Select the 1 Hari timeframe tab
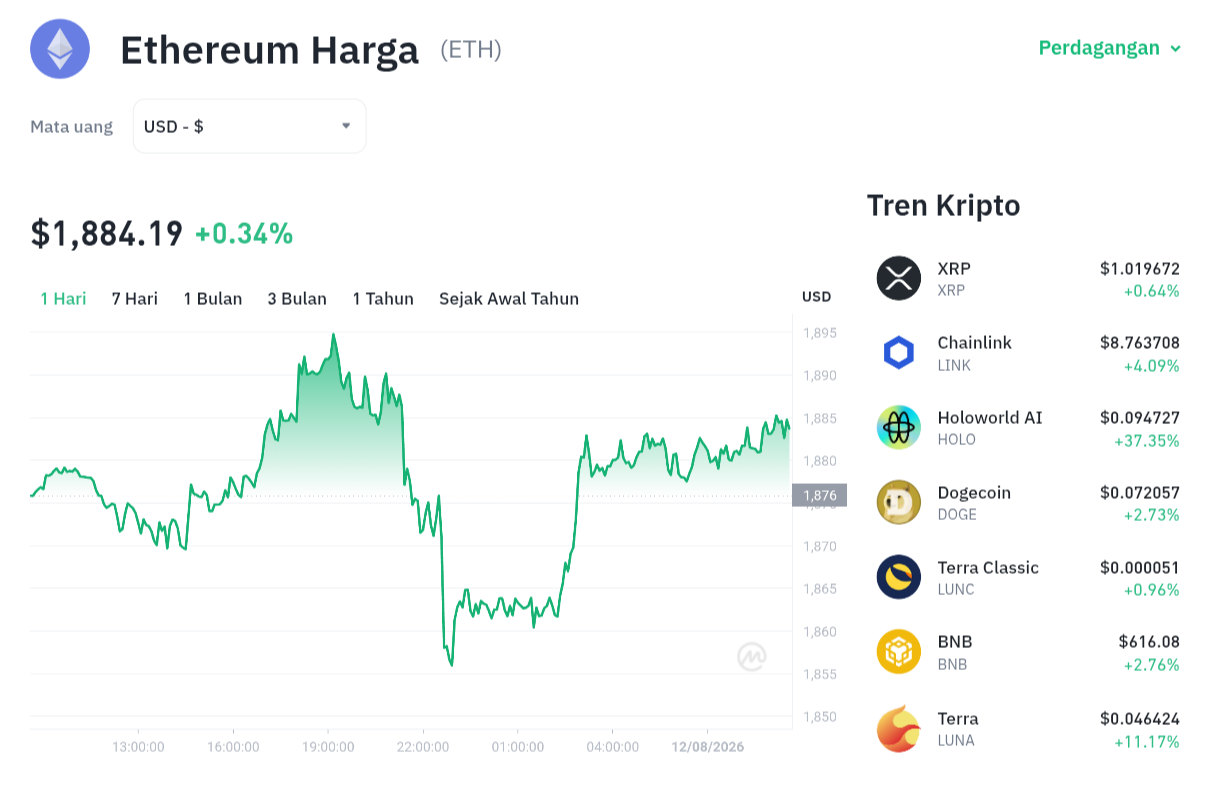The image size is (1220, 791). (63, 298)
